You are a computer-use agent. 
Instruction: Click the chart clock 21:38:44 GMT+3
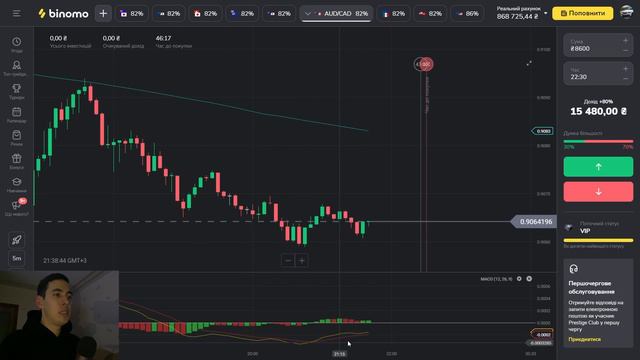[65, 260]
